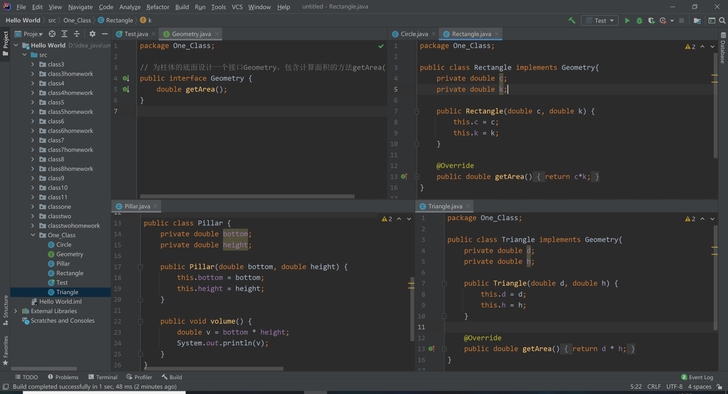Image resolution: width=728 pixels, height=394 pixels.
Task: Open the Terminal tool window
Action: (x=103, y=377)
